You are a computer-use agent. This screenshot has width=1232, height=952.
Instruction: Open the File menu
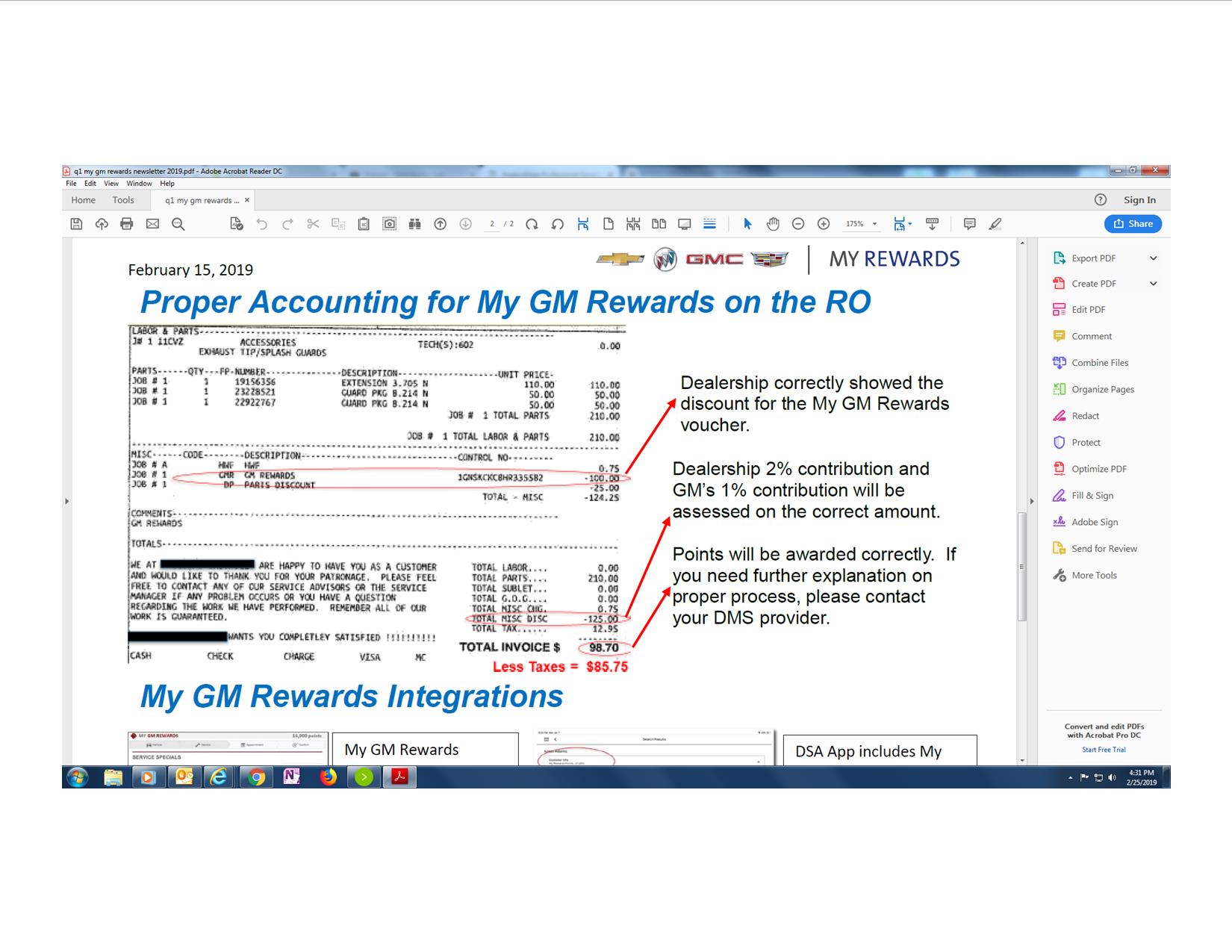pos(71,184)
